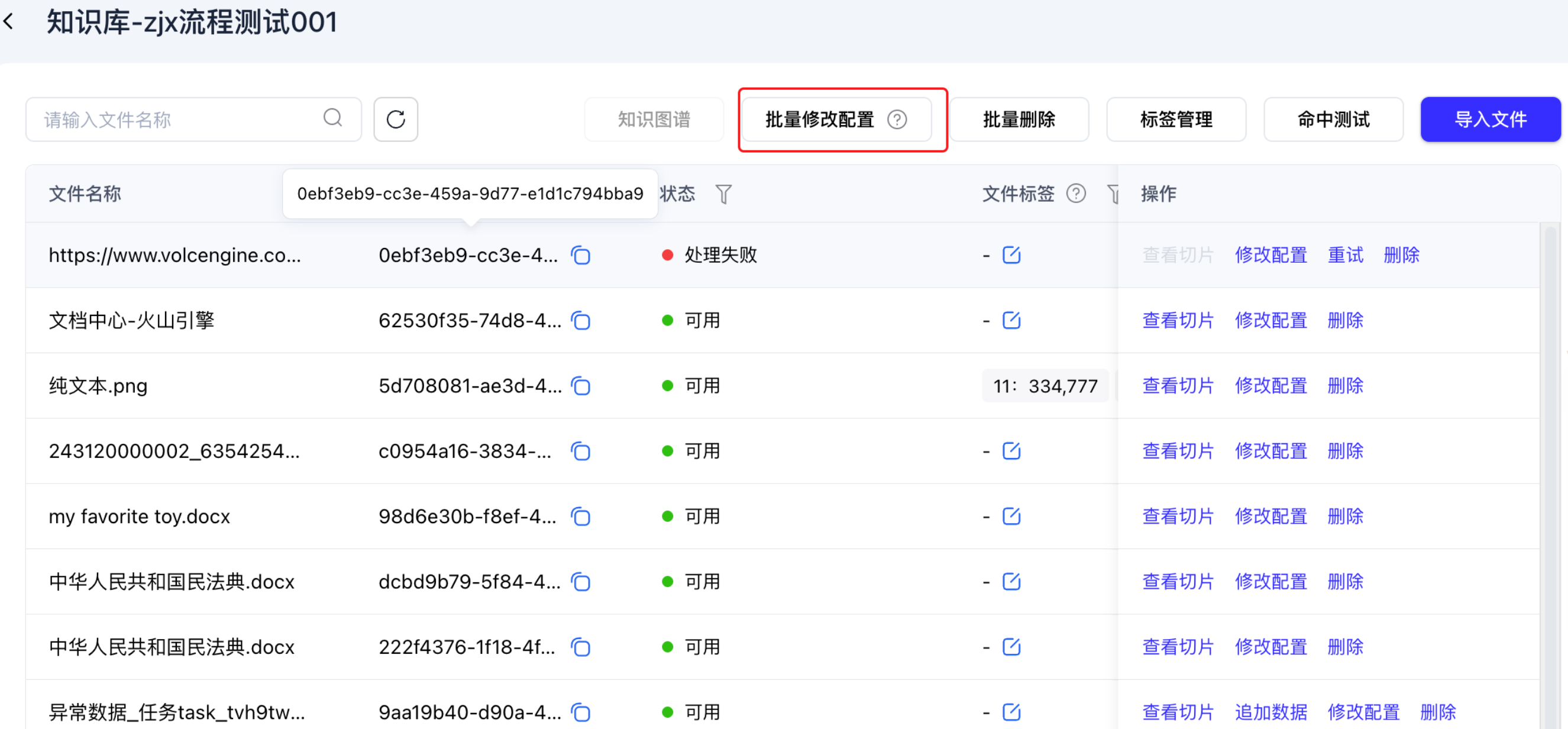
Task: Click help icon inside 批量修改配置 button
Action: 897,120
